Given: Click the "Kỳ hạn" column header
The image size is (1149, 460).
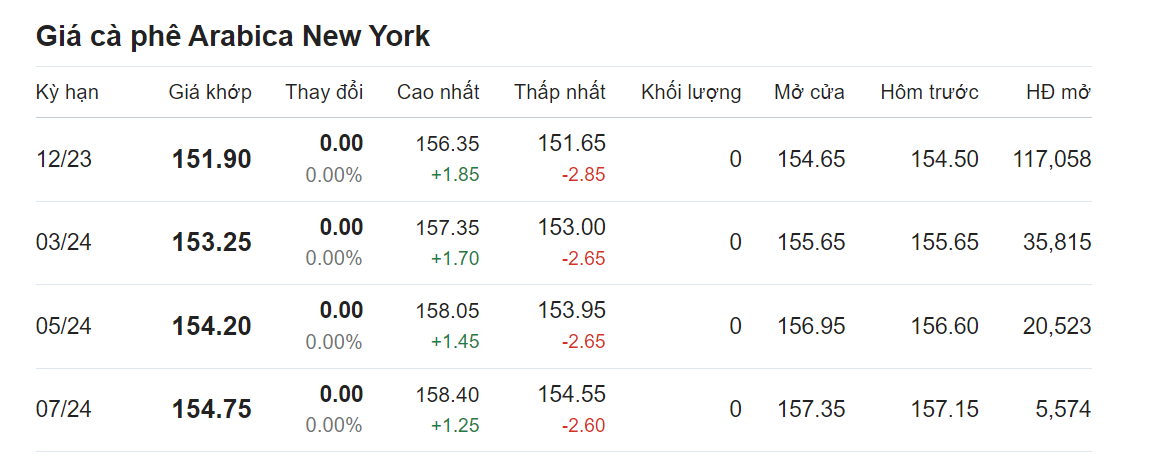Looking at the screenshot, I should pyautogui.click(x=67, y=93).
